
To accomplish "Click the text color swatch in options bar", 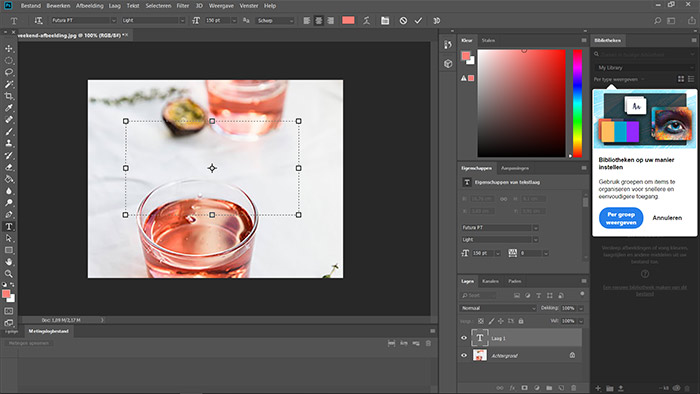I will click(348, 20).
